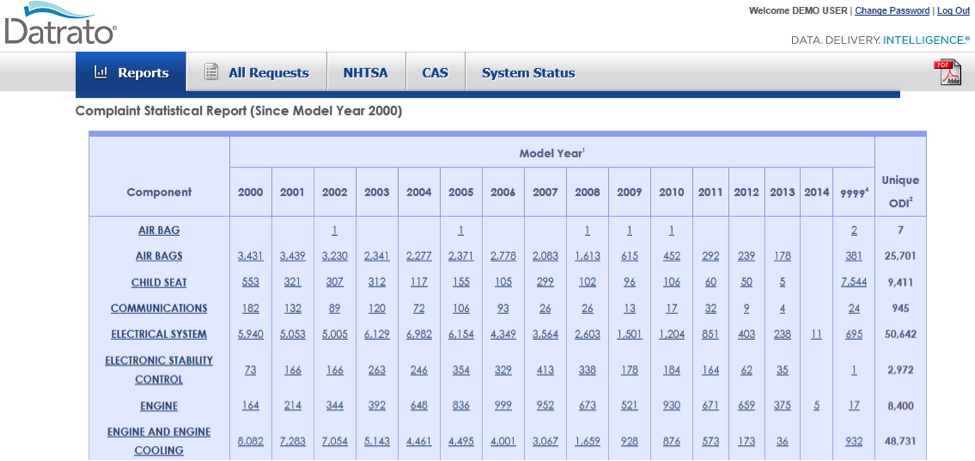Click CHILD SEAT 2000 value 553
This screenshot has width=975, height=461.
point(251,282)
